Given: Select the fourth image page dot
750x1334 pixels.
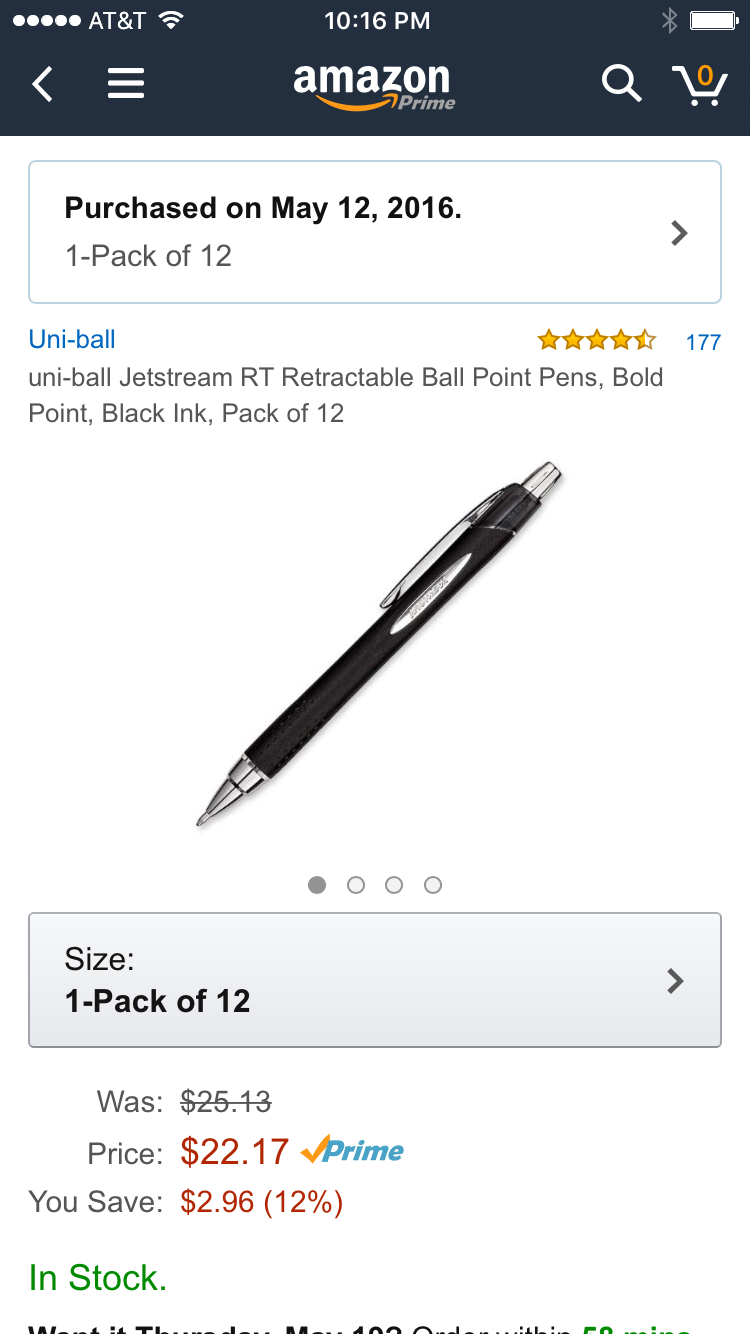Looking at the screenshot, I should pos(433,885).
